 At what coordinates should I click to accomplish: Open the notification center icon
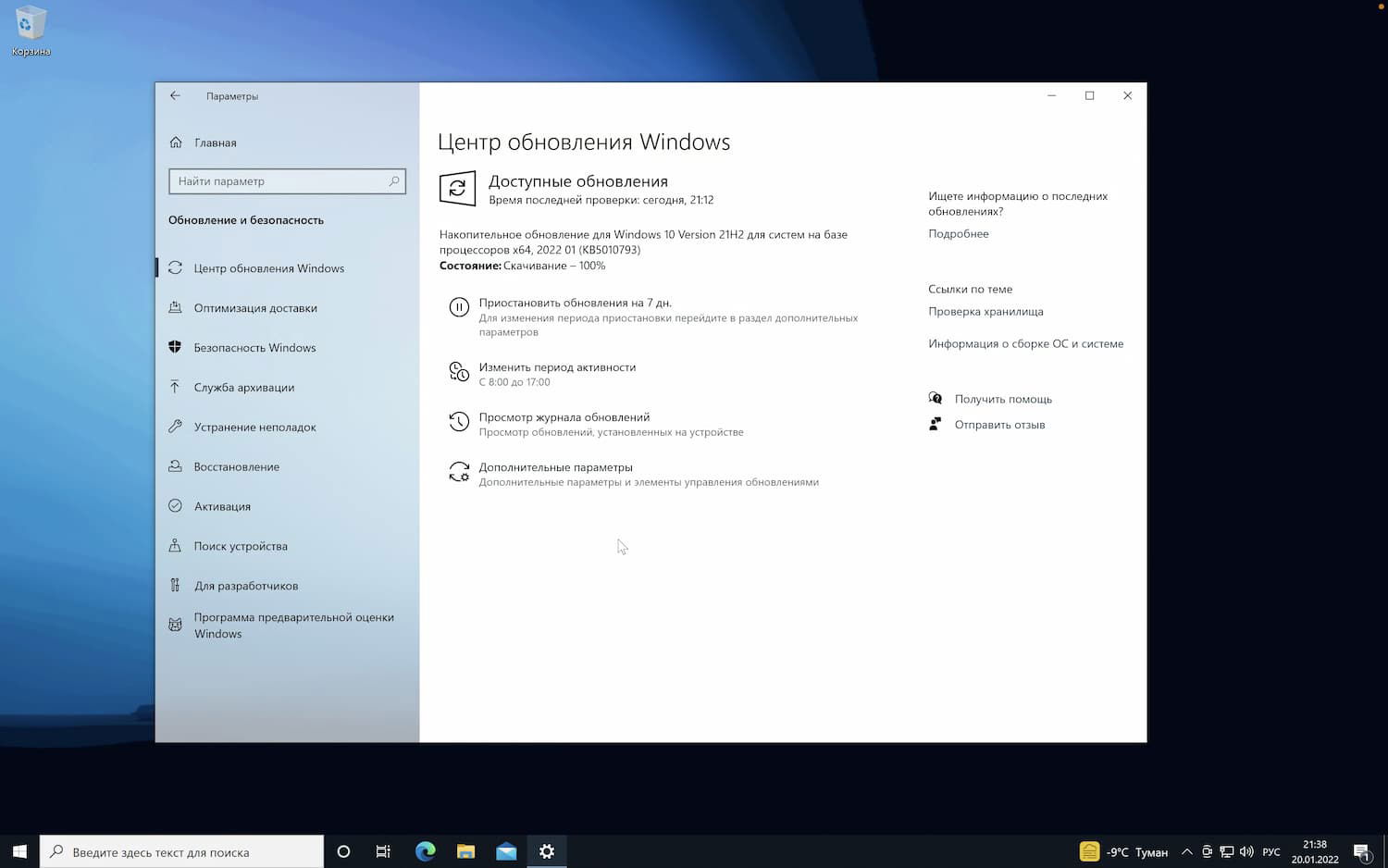tap(1362, 852)
